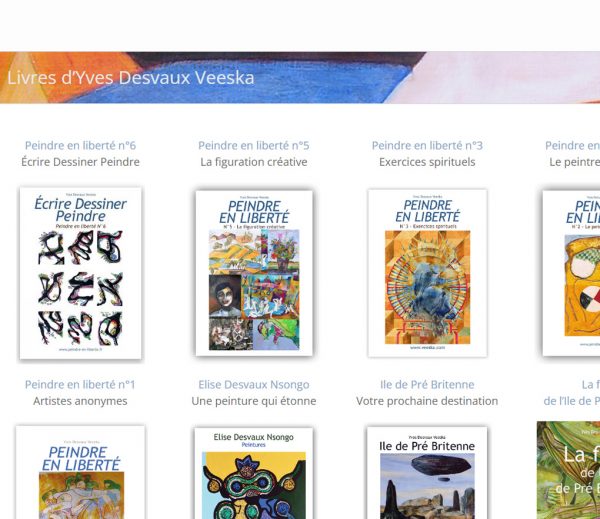Open the Peindre en liberté n°6 link

(x=80, y=145)
